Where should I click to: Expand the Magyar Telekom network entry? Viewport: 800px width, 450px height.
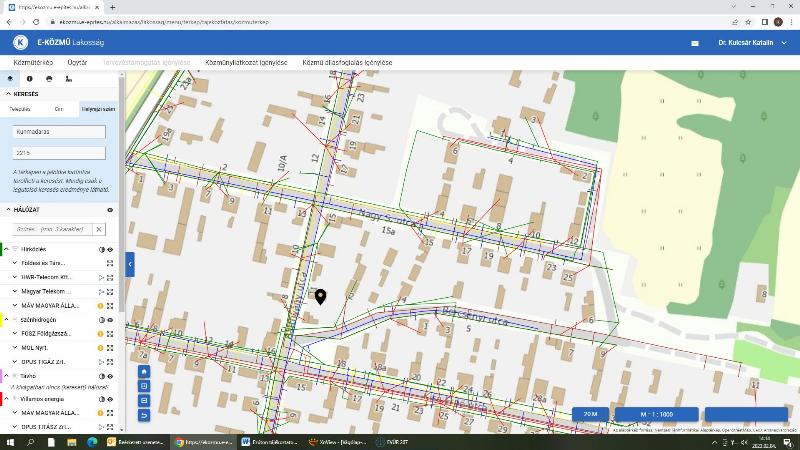(15, 291)
